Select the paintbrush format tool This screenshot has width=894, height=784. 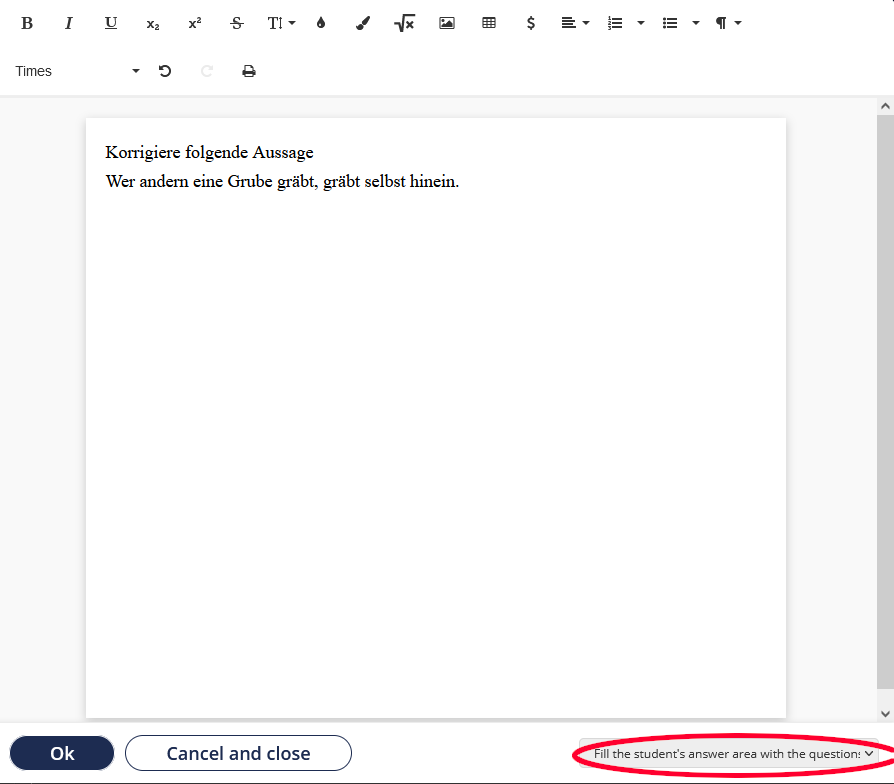tap(363, 23)
